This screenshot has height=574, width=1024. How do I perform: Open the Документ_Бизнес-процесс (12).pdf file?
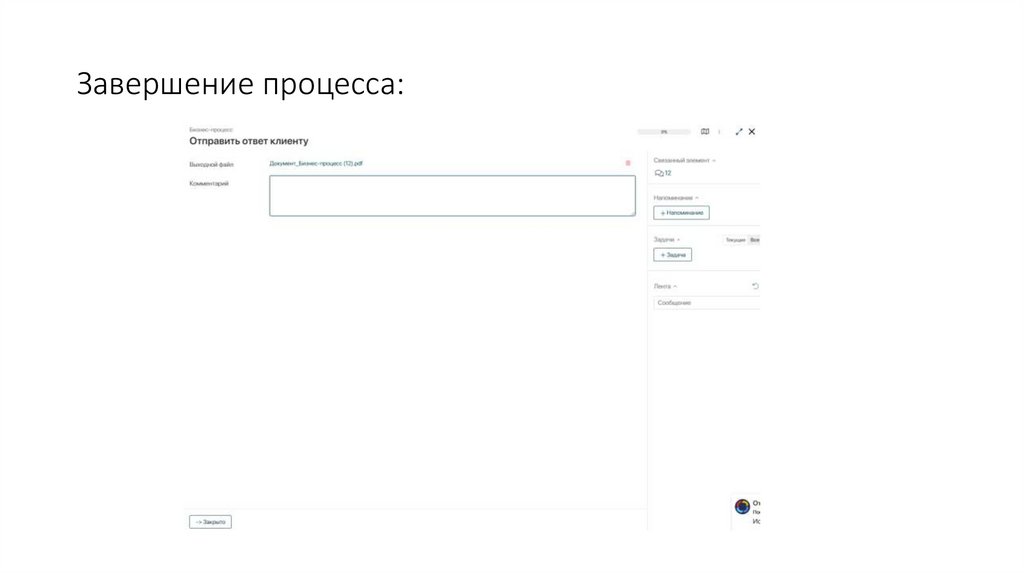tap(316, 163)
